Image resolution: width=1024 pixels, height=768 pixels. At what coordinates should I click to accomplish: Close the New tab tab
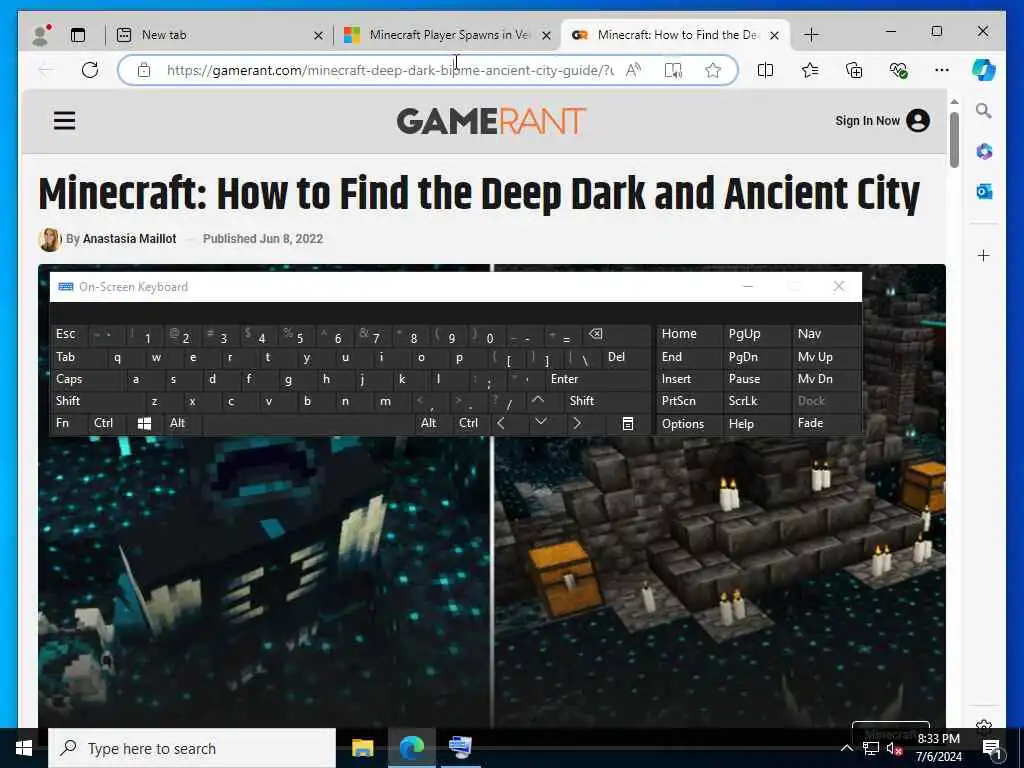point(318,35)
